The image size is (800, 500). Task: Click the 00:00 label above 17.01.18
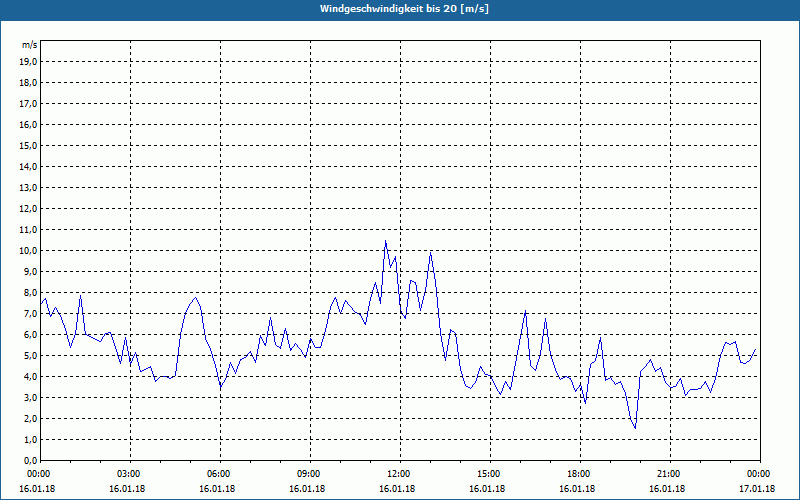point(760,474)
